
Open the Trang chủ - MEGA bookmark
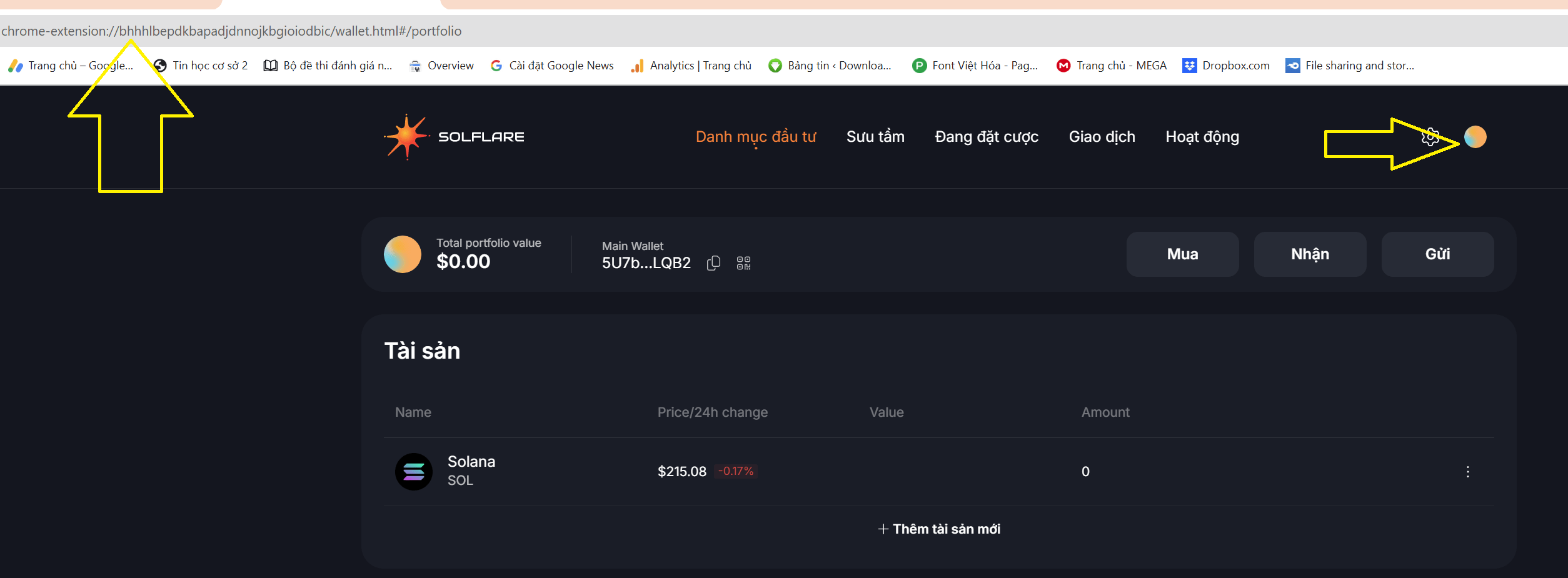[1112, 66]
